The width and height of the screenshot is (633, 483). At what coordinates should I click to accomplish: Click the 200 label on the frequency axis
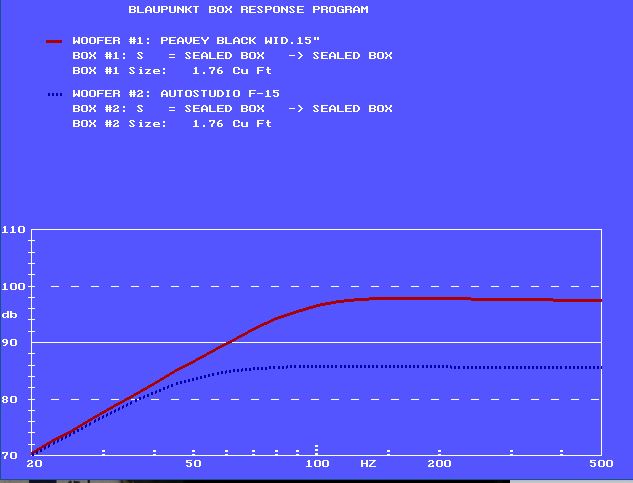(x=440, y=463)
